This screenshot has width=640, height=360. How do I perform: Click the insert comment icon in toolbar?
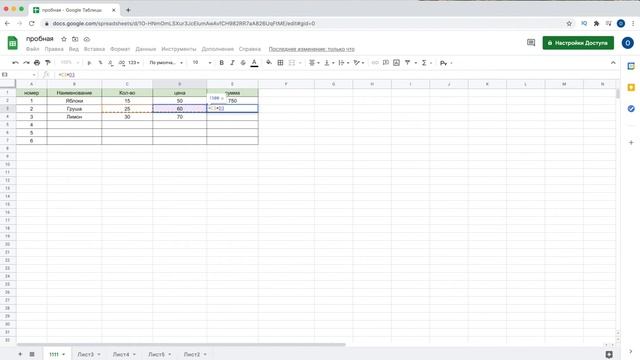click(x=386, y=63)
